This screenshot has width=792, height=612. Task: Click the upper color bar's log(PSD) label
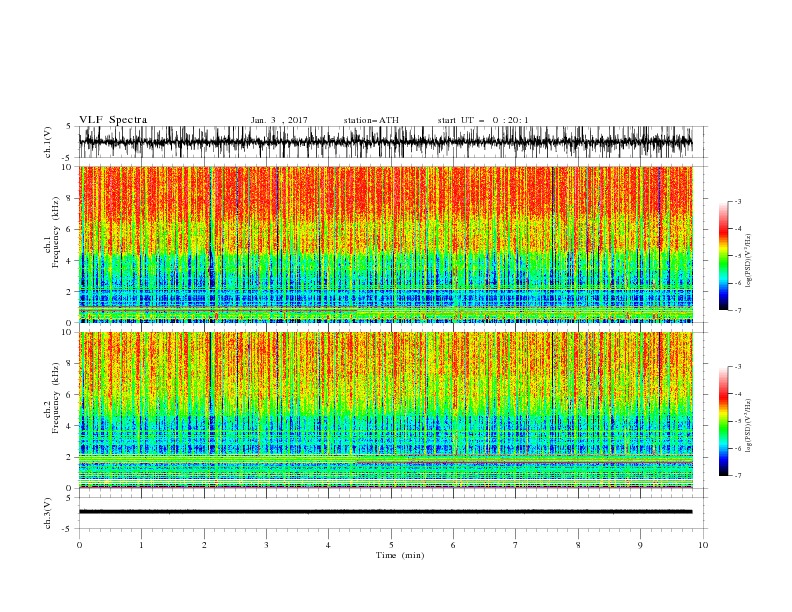click(748, 261)
